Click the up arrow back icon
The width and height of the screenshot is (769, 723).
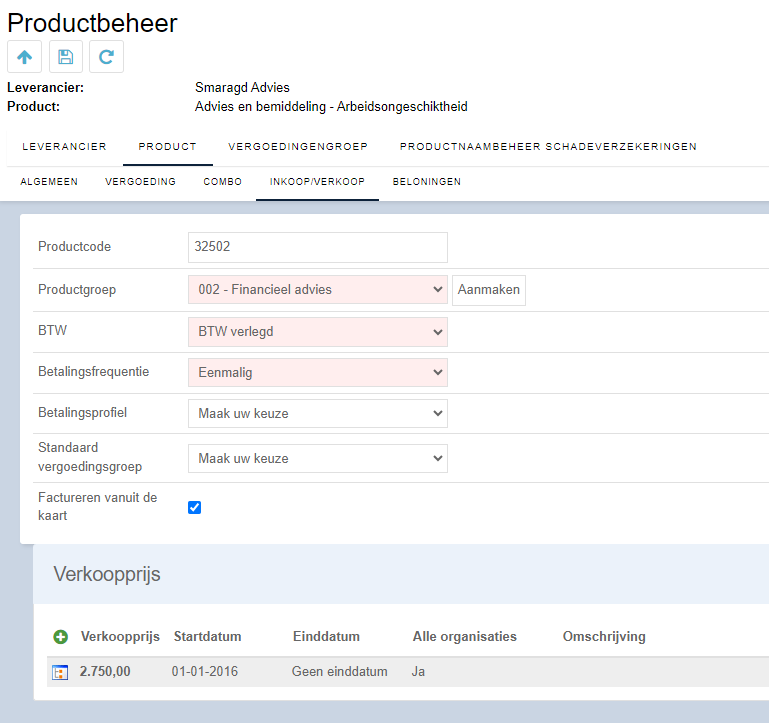coord(25,57)
